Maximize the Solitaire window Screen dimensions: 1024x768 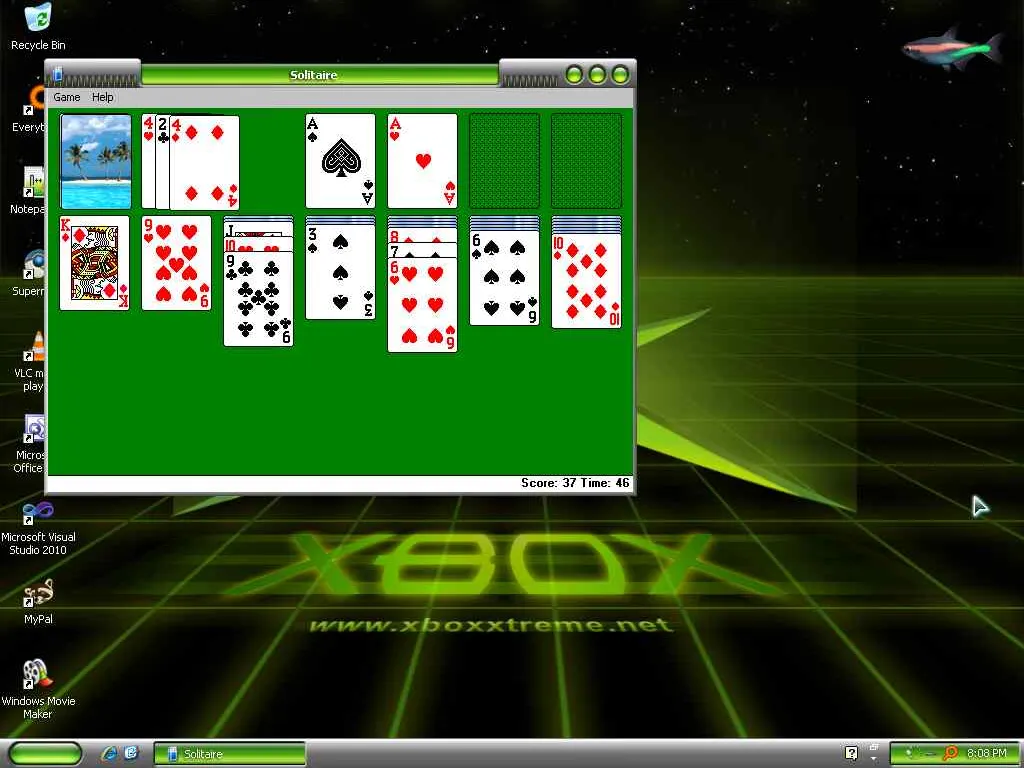click(x=597, y=74)
